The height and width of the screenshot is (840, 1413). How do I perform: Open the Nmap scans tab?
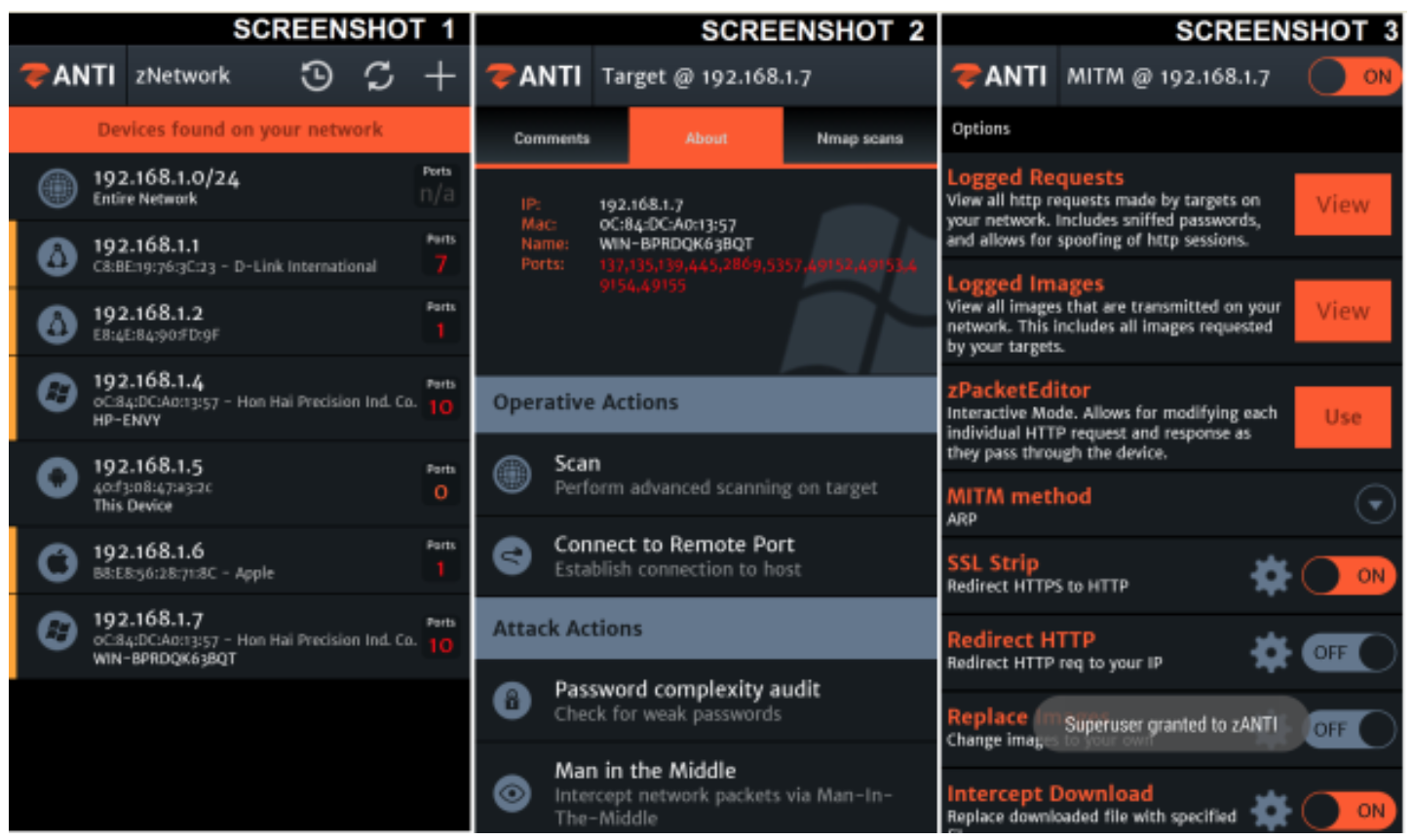click(x=859, y=138)
